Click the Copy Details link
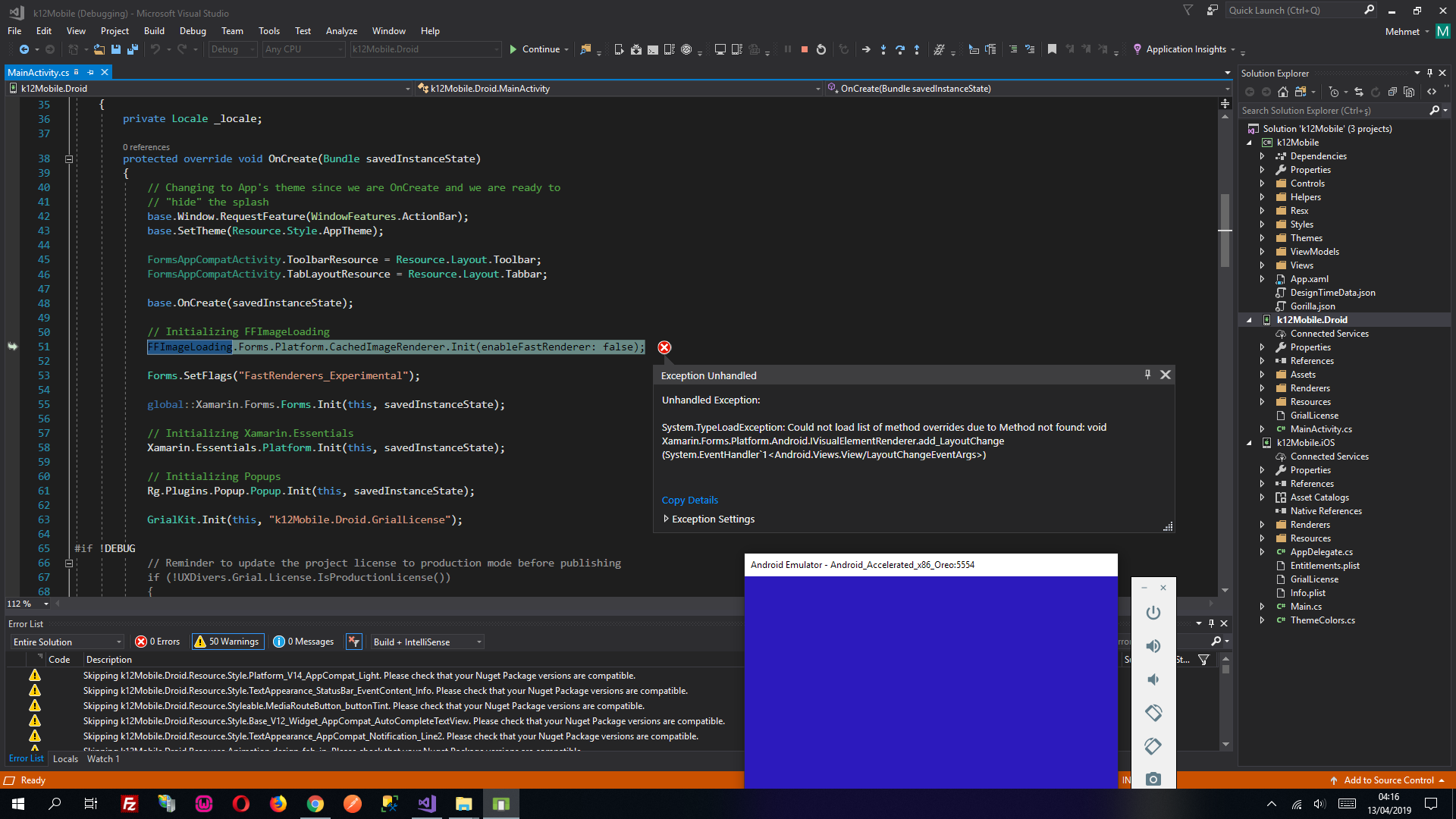This screenshot has width=1456, height=819. [x=689, y=500]
